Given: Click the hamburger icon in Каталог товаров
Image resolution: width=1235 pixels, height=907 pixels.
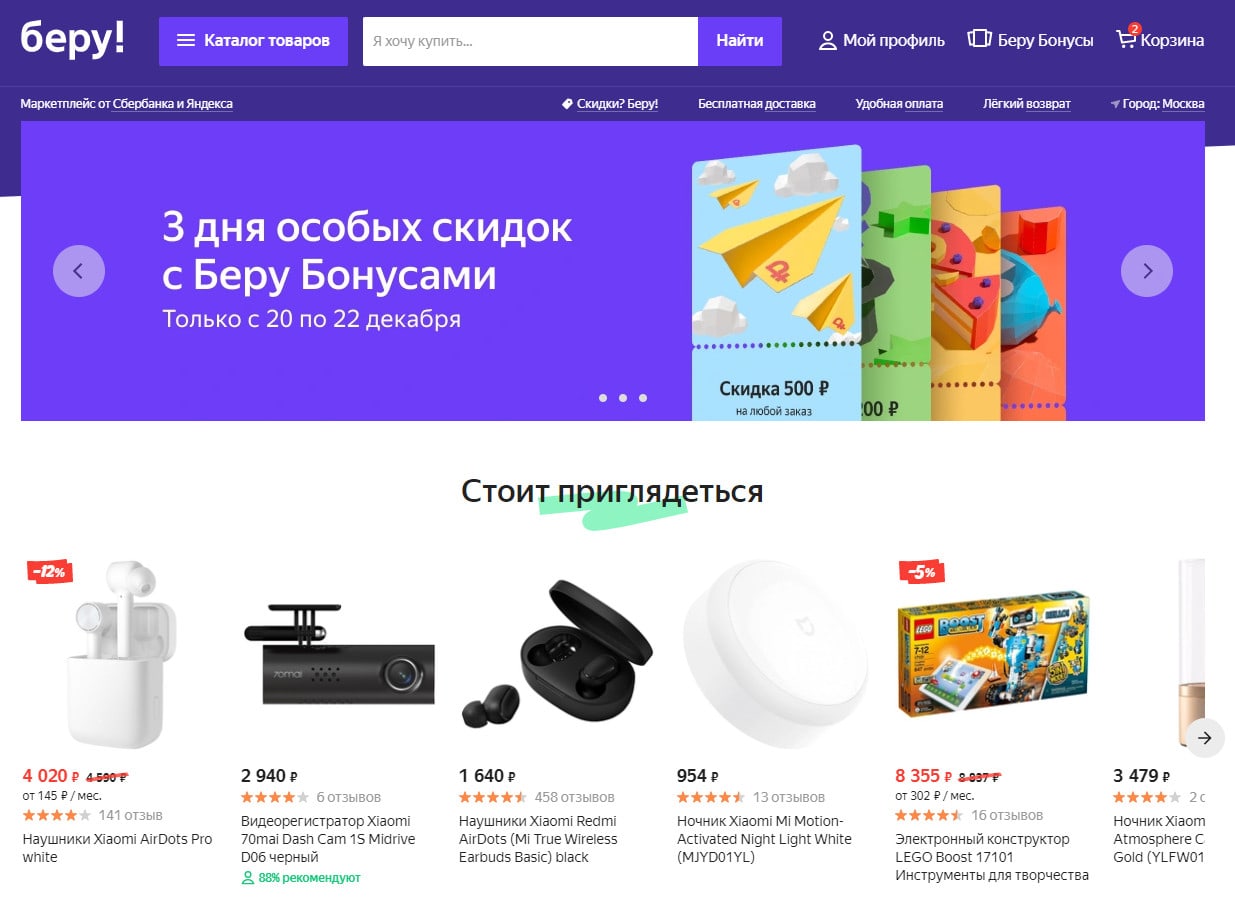Looking at the screenshot, I should point(186,41).
